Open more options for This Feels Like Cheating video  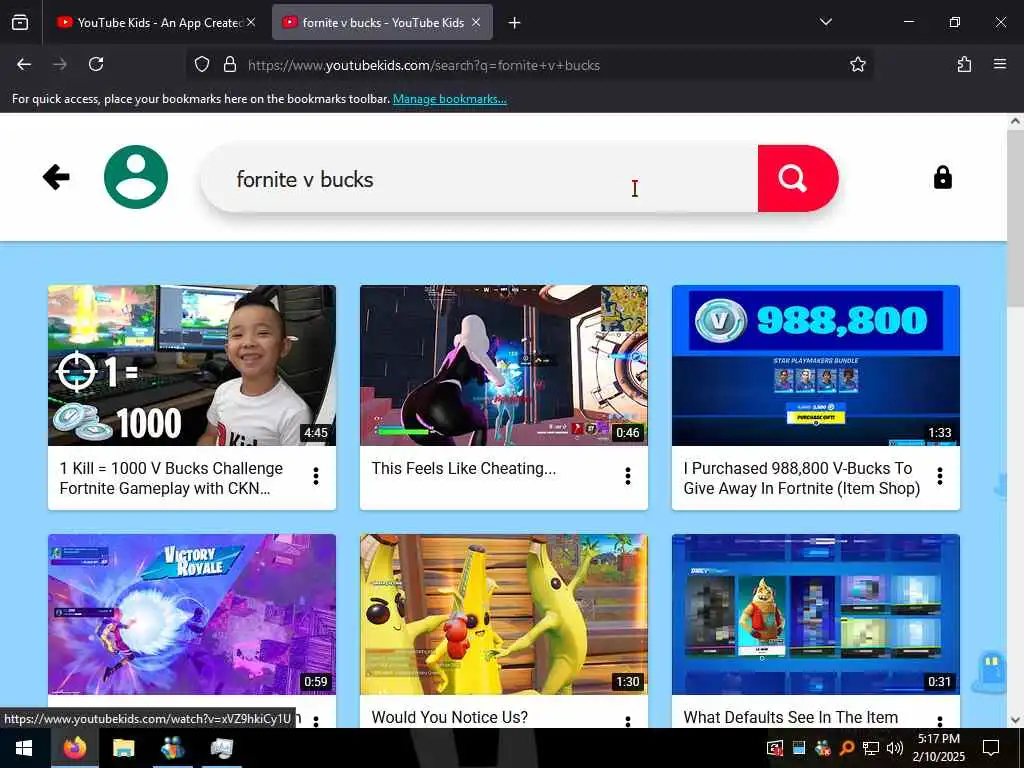click(x=628, y=476)
